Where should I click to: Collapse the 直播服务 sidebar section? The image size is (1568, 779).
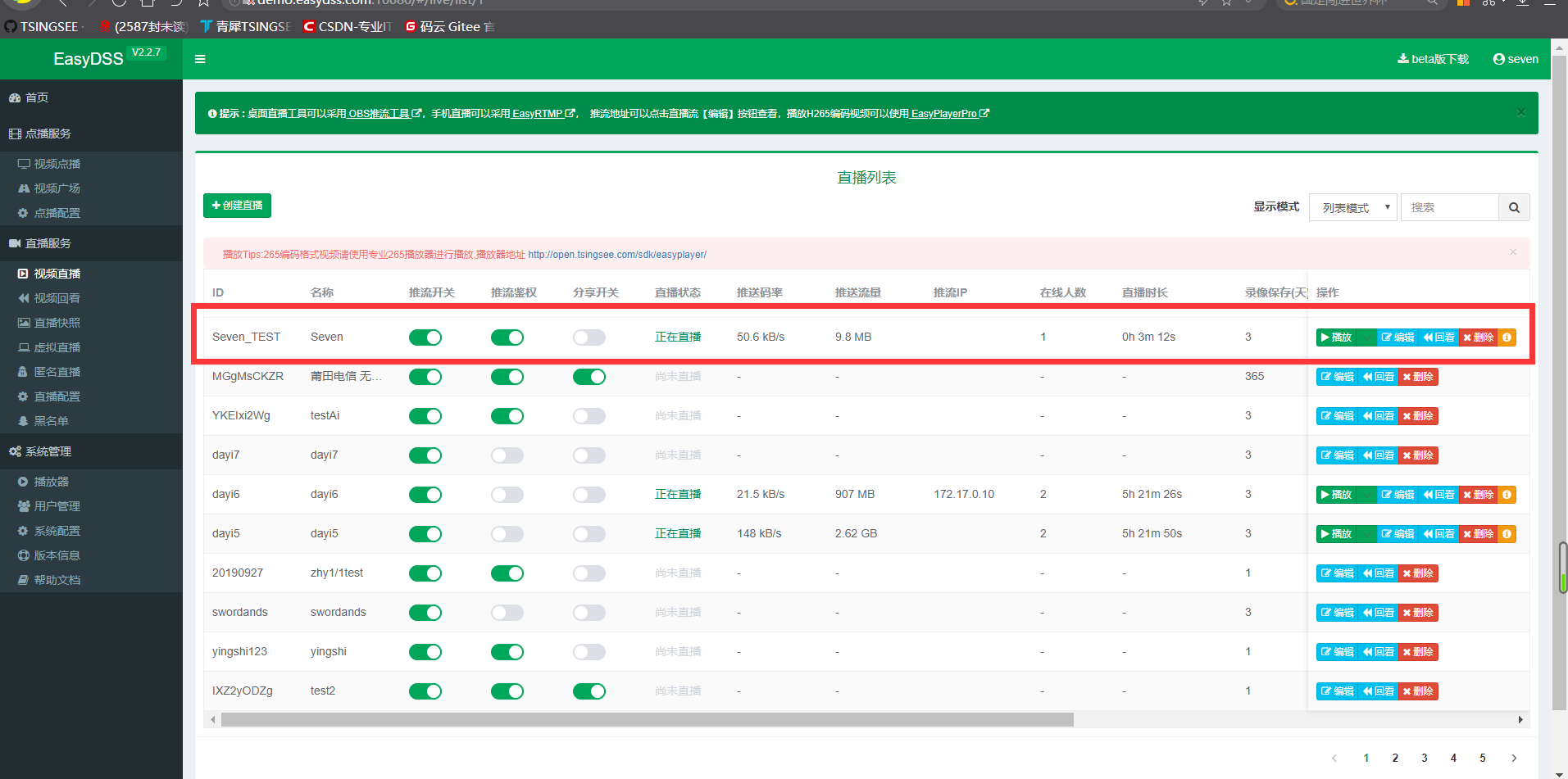91,243
